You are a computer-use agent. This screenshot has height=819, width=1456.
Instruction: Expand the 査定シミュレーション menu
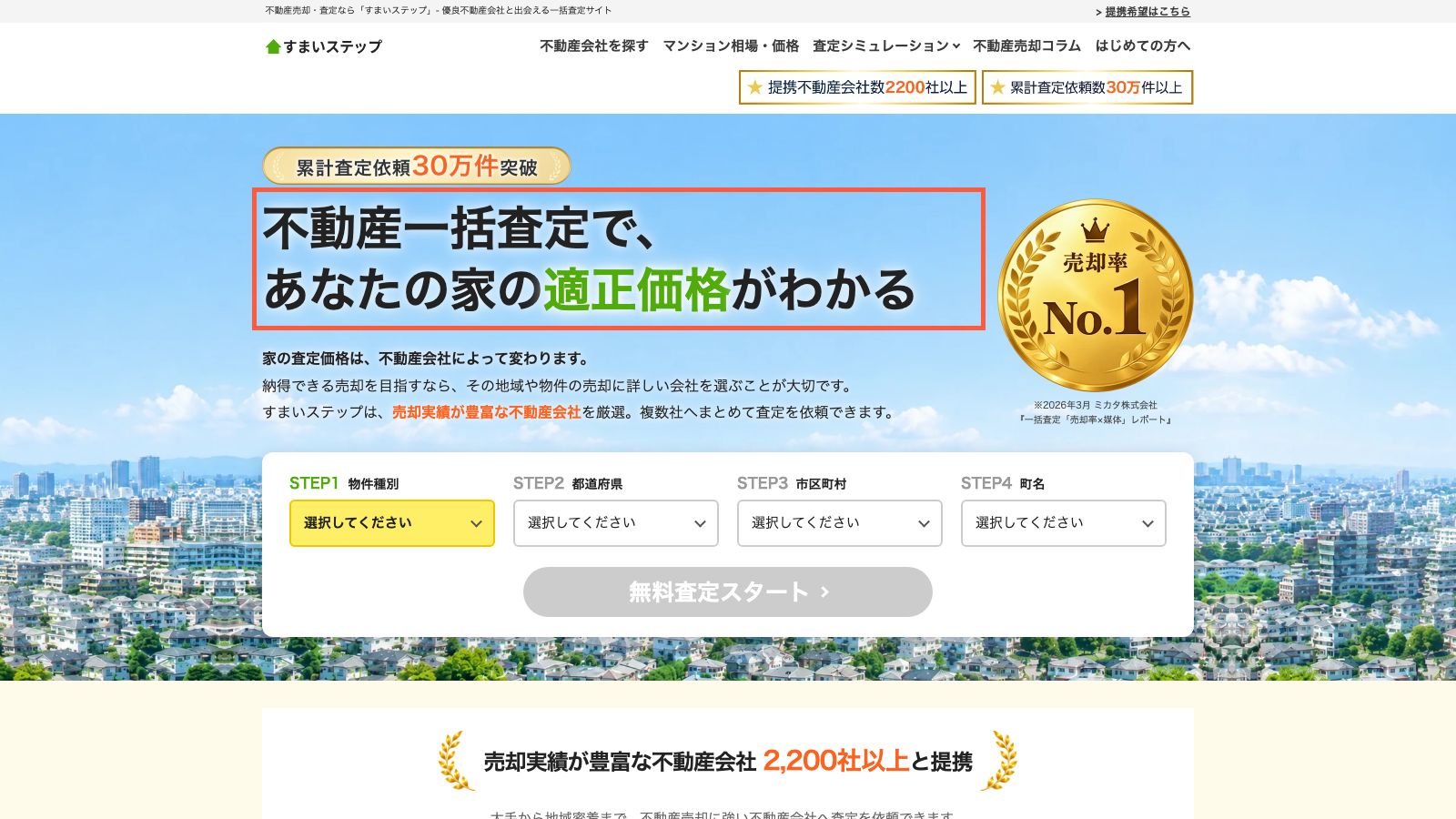(x=886, y=45)
